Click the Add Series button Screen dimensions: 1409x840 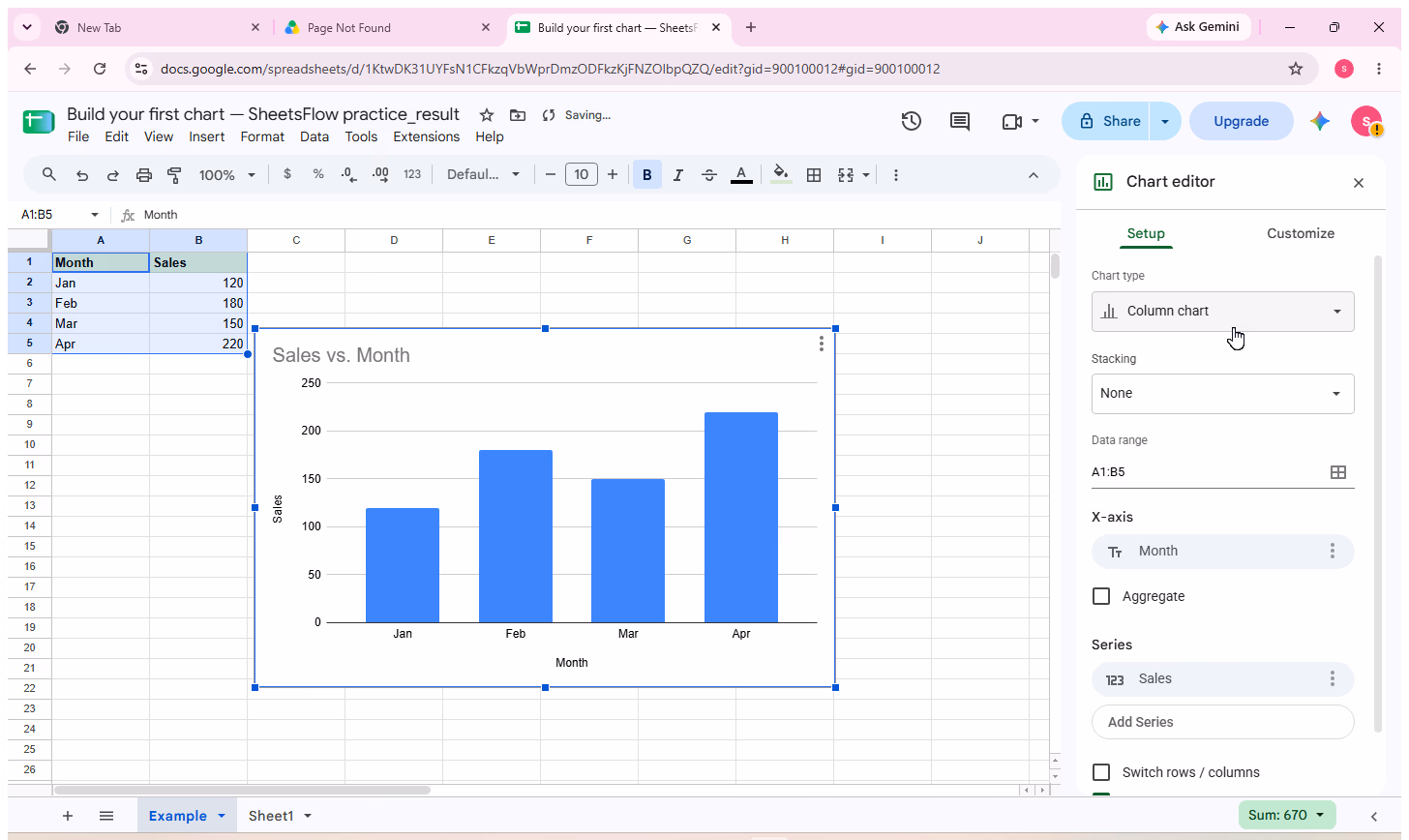point(1223,722)
